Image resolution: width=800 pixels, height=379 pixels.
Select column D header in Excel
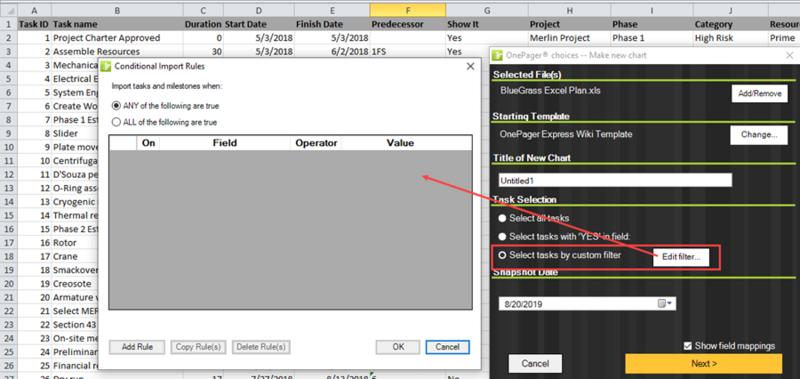[x=259, y=10]
